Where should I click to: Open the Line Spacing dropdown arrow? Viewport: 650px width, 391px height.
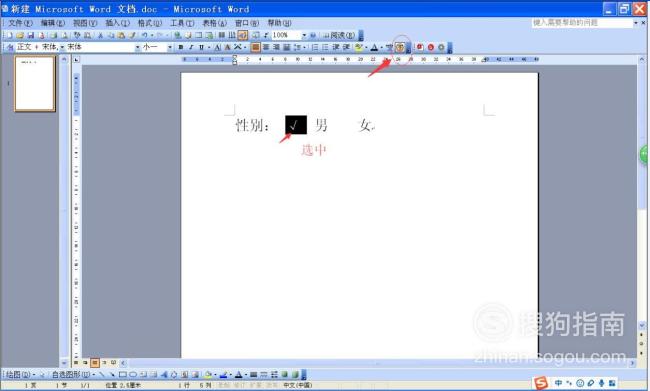(x=304, y=47)
